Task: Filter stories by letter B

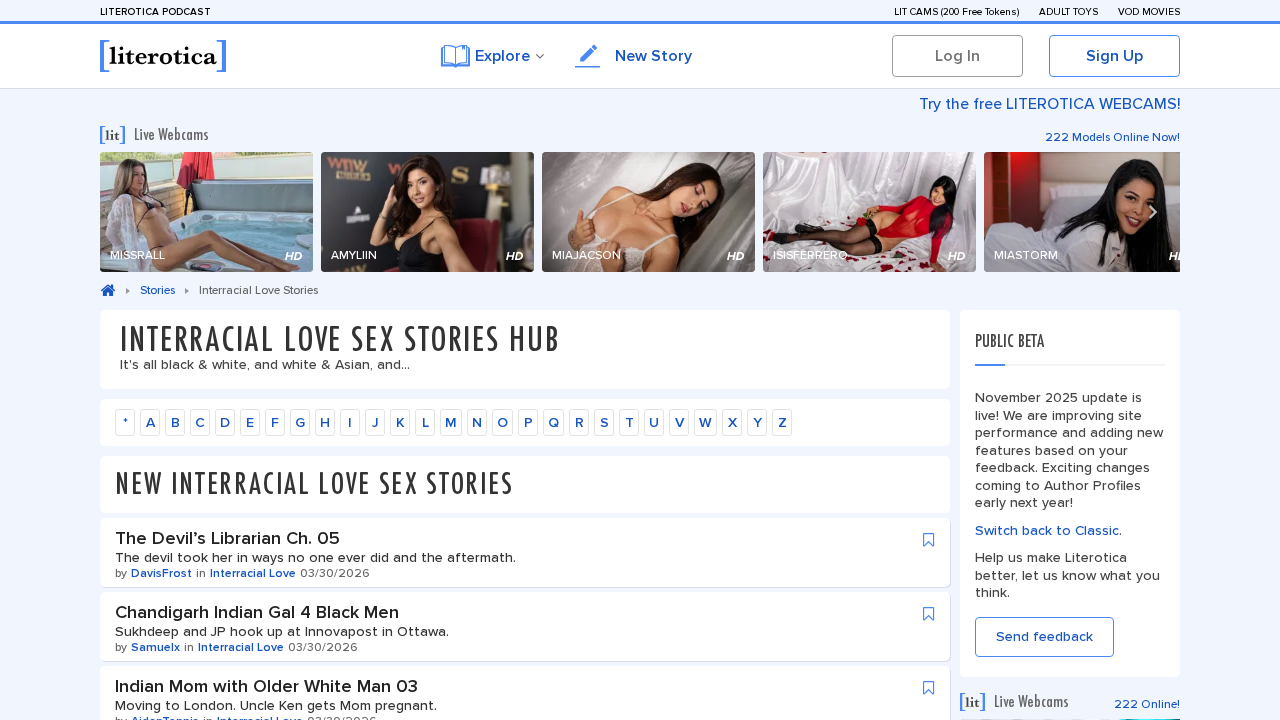Action: coord(175,422)
